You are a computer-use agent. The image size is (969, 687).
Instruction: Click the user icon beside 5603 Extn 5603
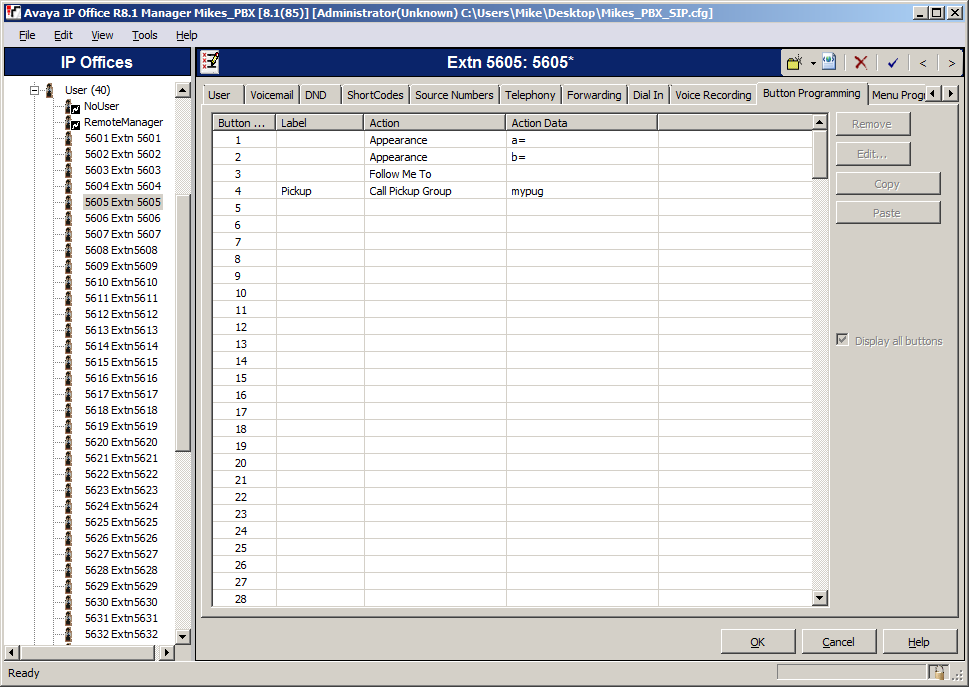tap(69, 171)
